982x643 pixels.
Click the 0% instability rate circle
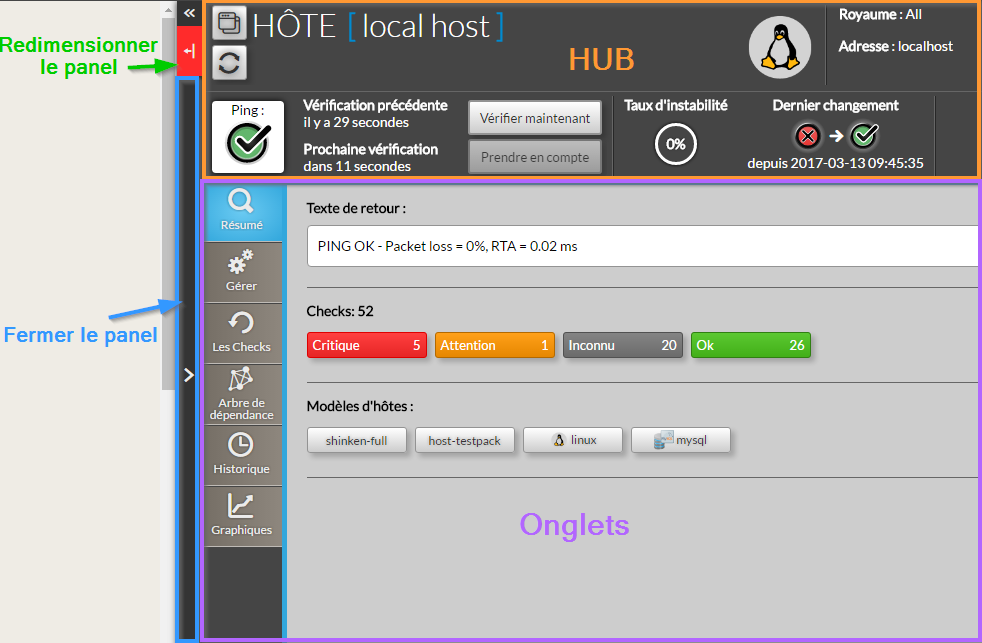[675, 144]
